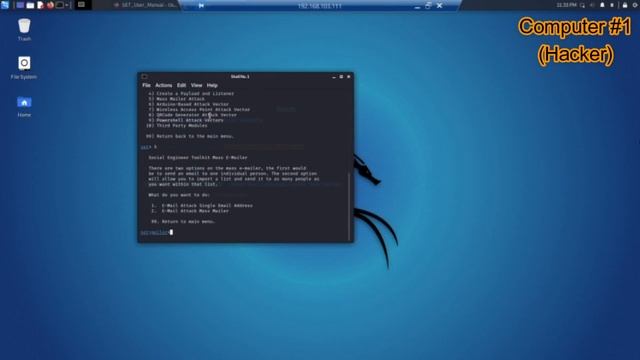The height and width of the screenshot is (360, 640).
Task: Open the Trash desktop icon
Action: click(24, 30)
